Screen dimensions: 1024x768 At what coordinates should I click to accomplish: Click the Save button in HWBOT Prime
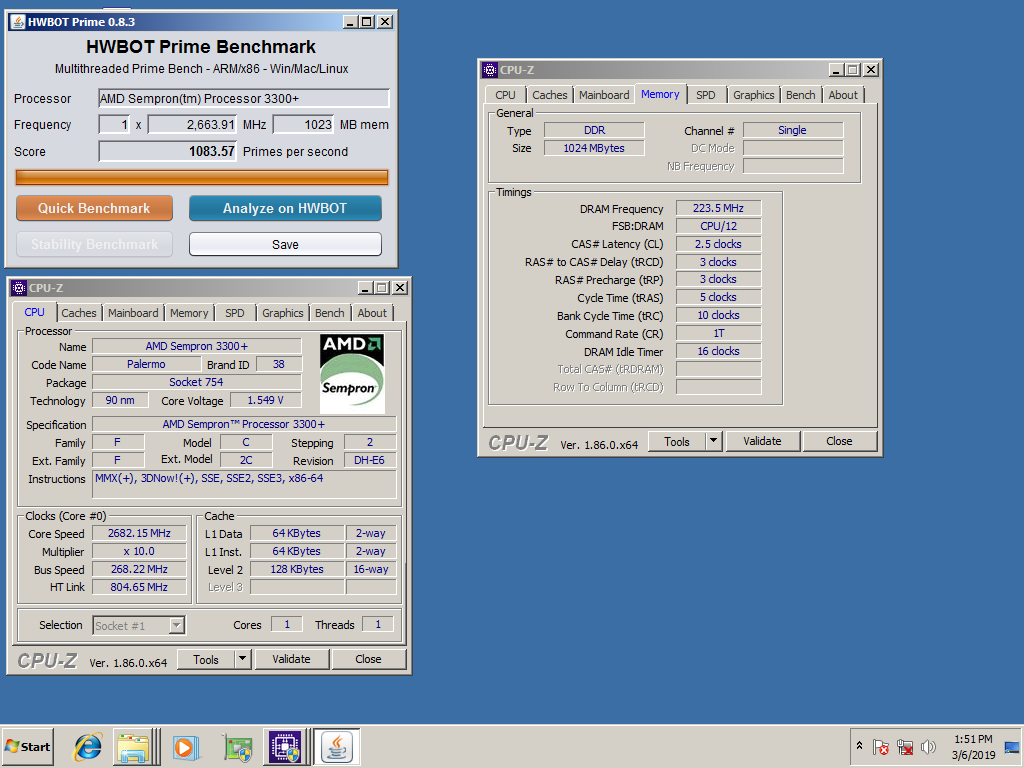285,244
